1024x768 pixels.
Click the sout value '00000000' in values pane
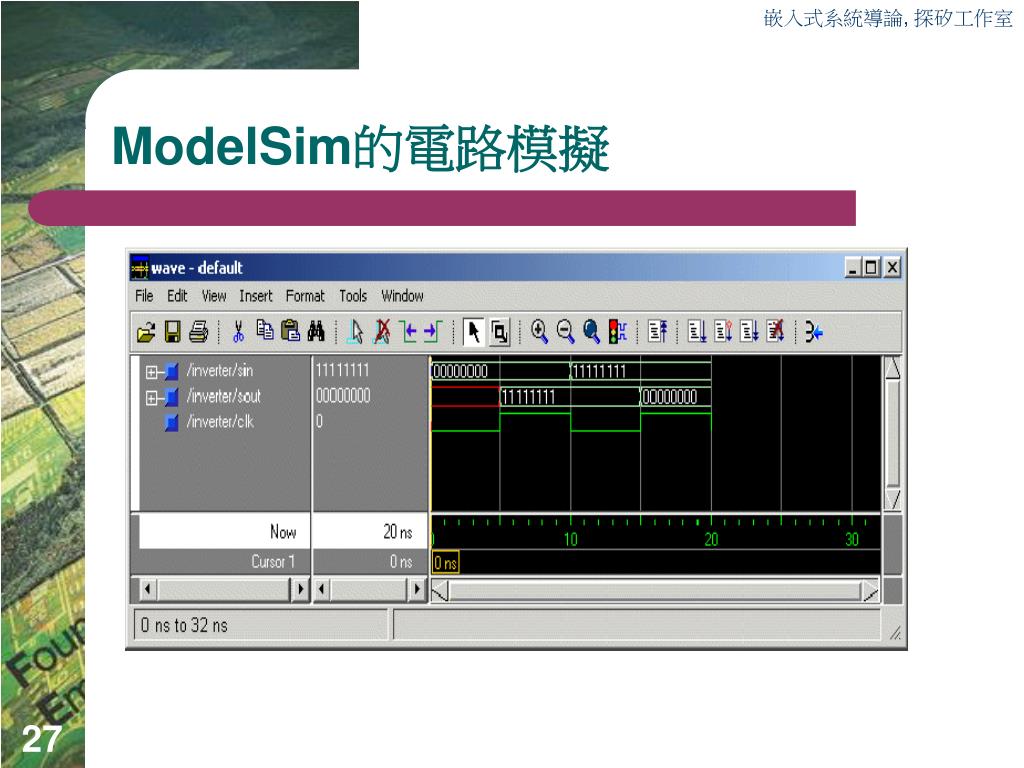pyautogui.click(x=343, y=396)
